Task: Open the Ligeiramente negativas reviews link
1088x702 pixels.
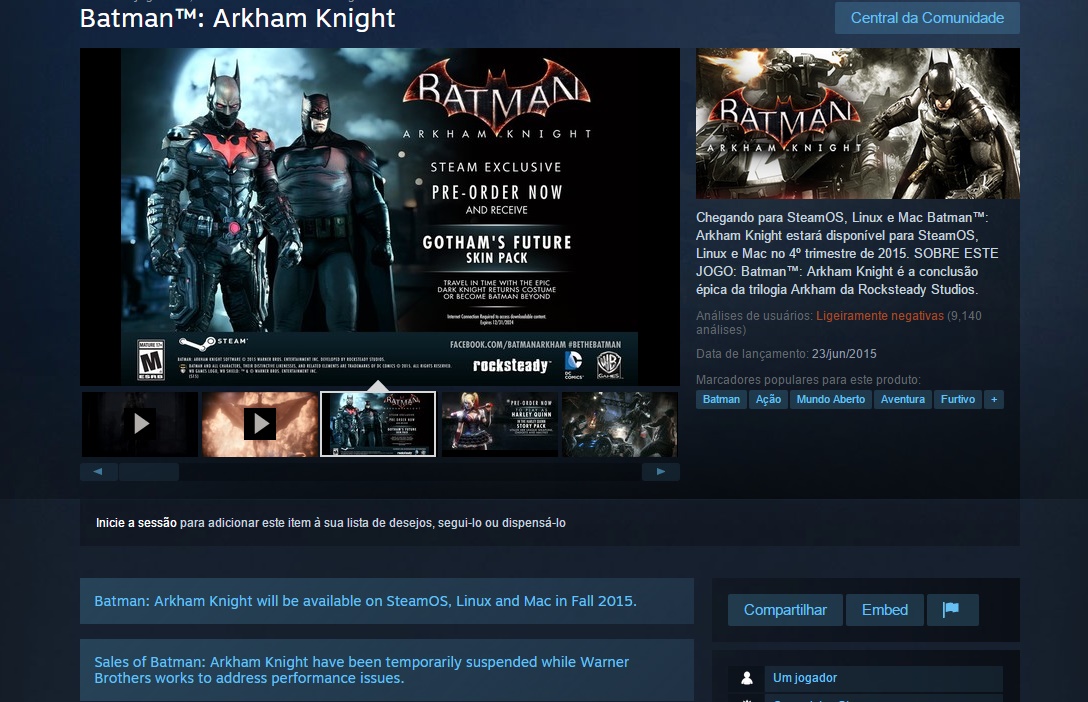Action: click(x=879, y=316)
